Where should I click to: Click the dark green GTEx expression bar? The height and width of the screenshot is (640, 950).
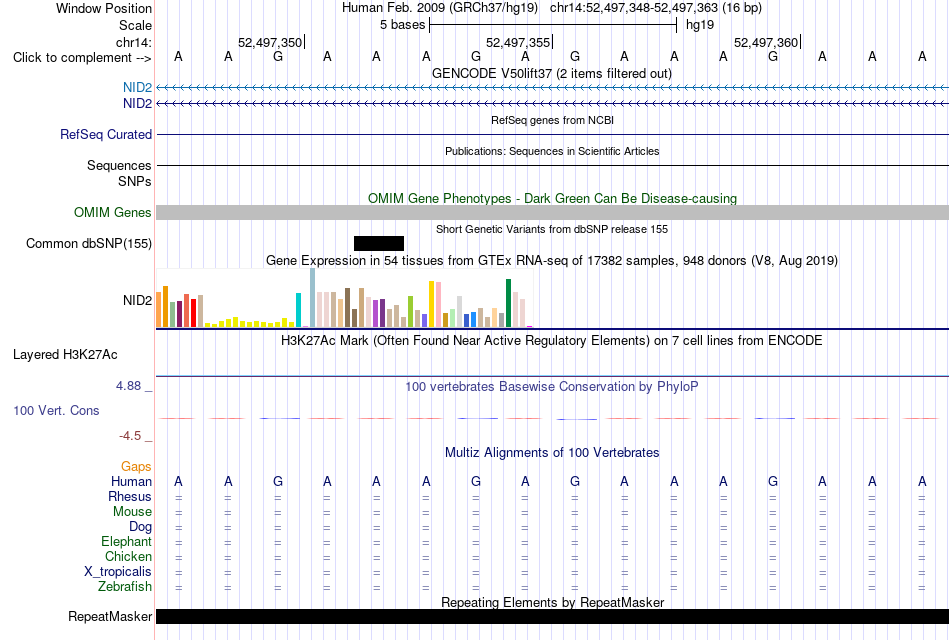tap(508, 303)
